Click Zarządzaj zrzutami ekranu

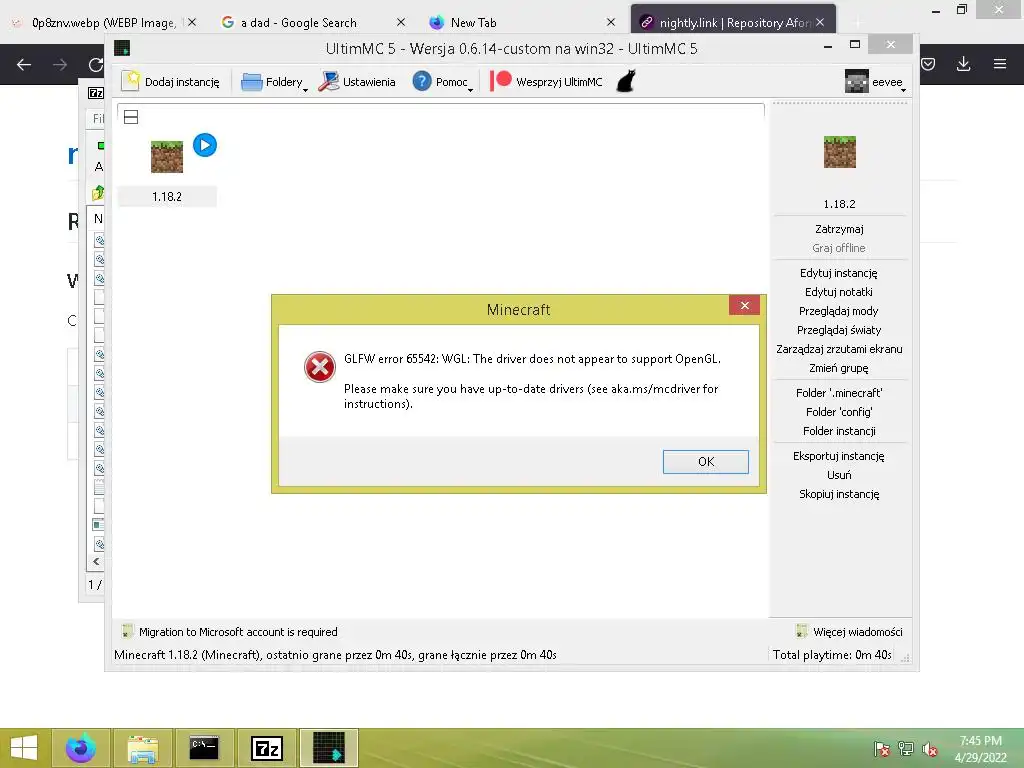pos(839,349)
